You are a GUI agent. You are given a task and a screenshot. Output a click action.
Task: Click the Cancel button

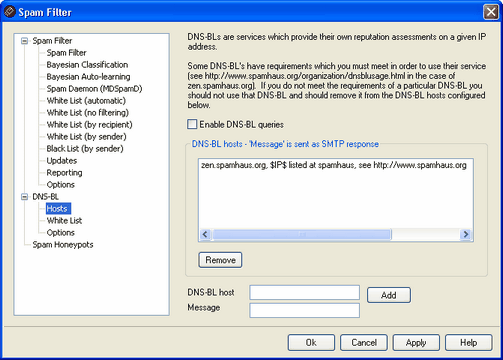point(364,343)
